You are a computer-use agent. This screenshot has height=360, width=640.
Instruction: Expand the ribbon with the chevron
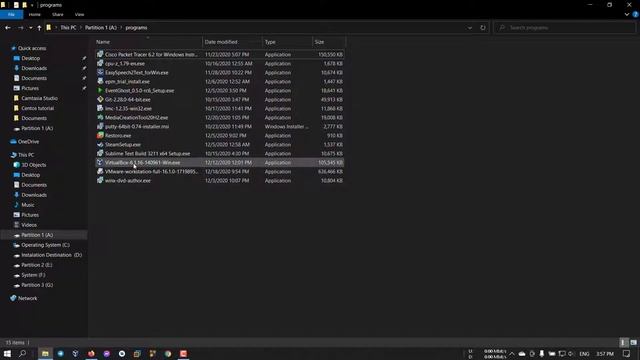point(627,14)
